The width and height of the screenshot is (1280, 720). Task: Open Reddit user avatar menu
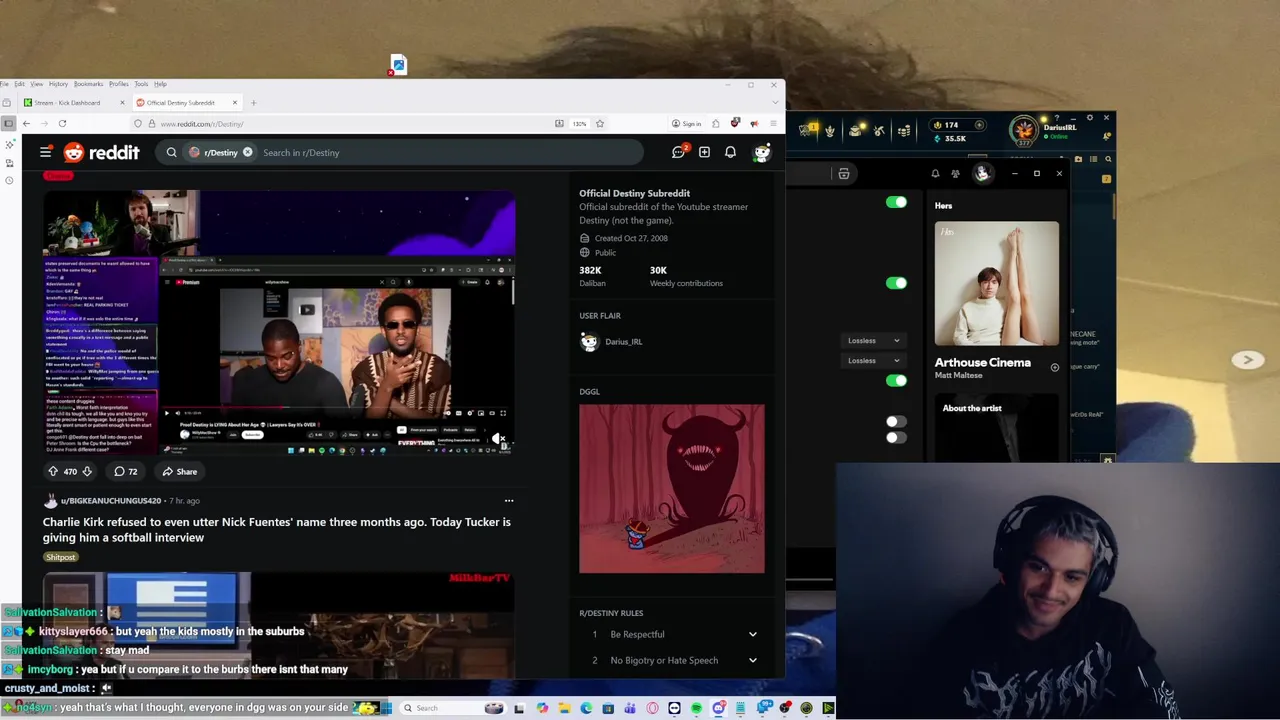click(x=762, y=152)
